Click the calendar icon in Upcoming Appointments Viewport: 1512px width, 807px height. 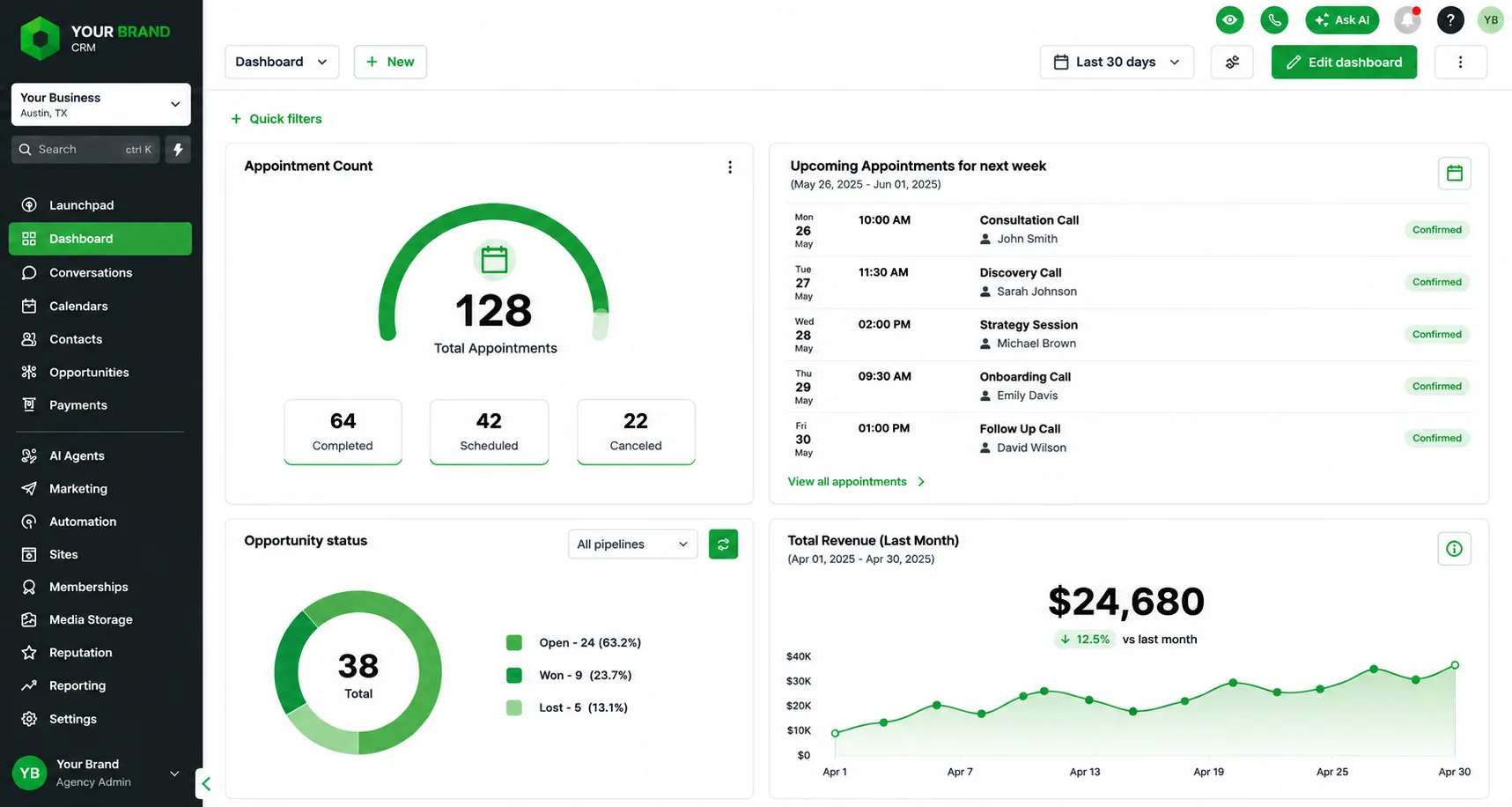[1454, 174]
